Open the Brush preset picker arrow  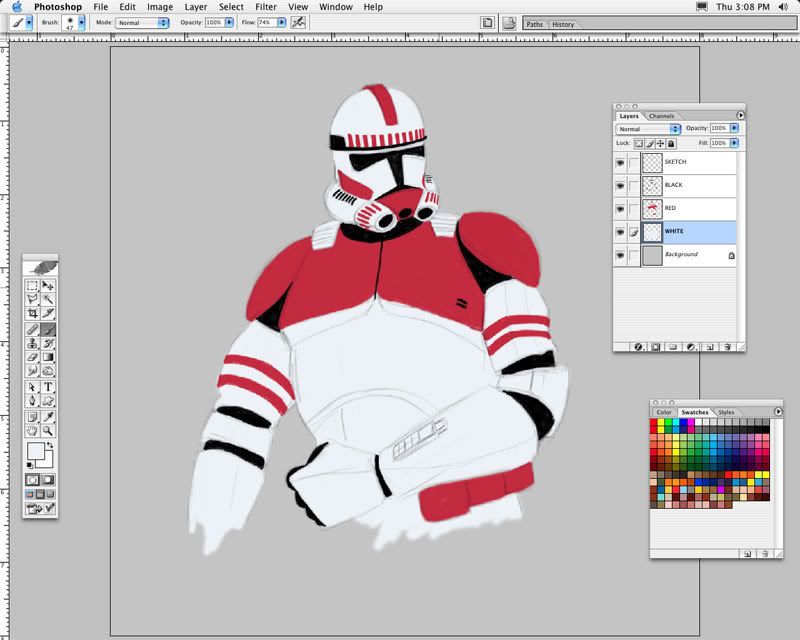82,23
